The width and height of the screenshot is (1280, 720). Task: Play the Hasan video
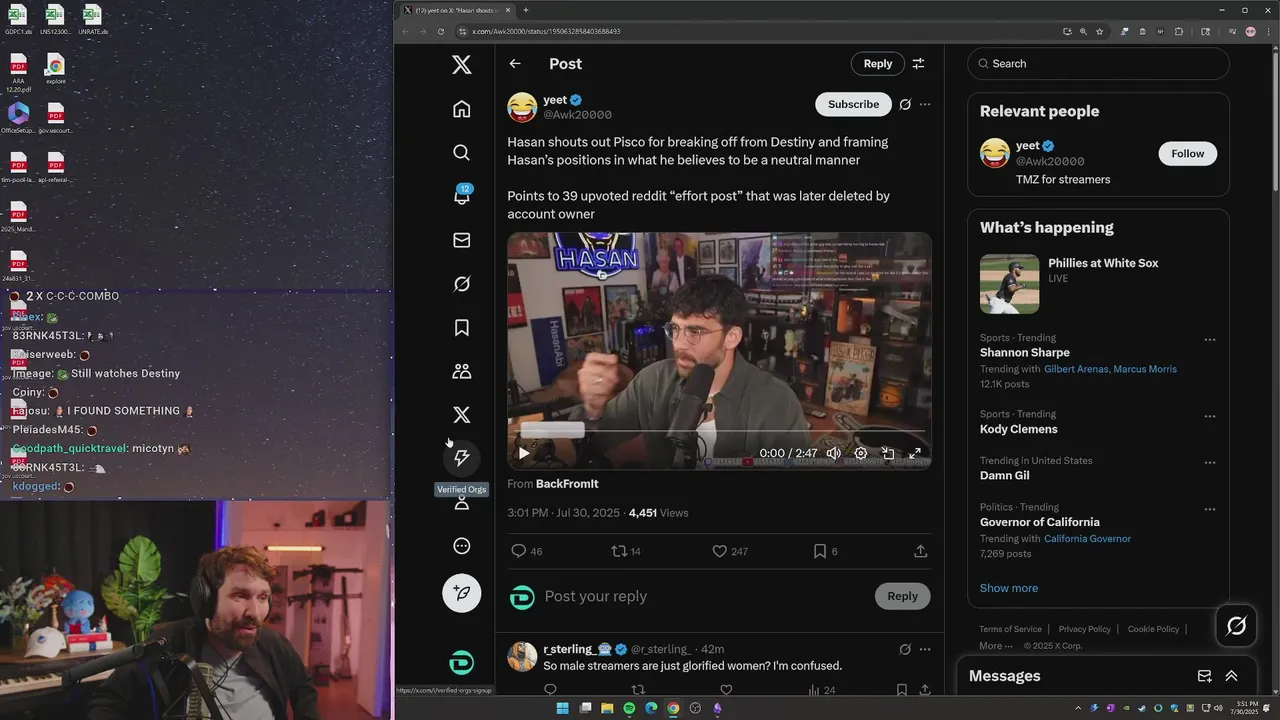pos(523,453)
